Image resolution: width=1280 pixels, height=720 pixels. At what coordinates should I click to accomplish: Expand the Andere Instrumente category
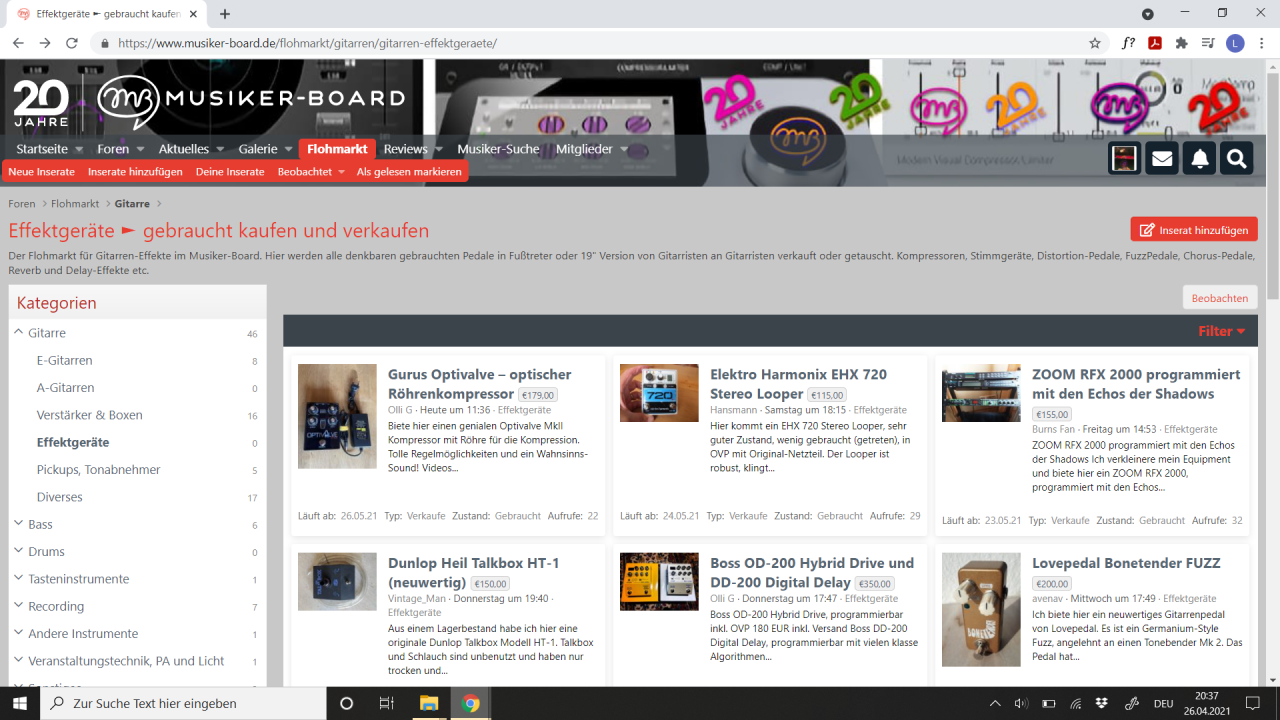point(18,633)
